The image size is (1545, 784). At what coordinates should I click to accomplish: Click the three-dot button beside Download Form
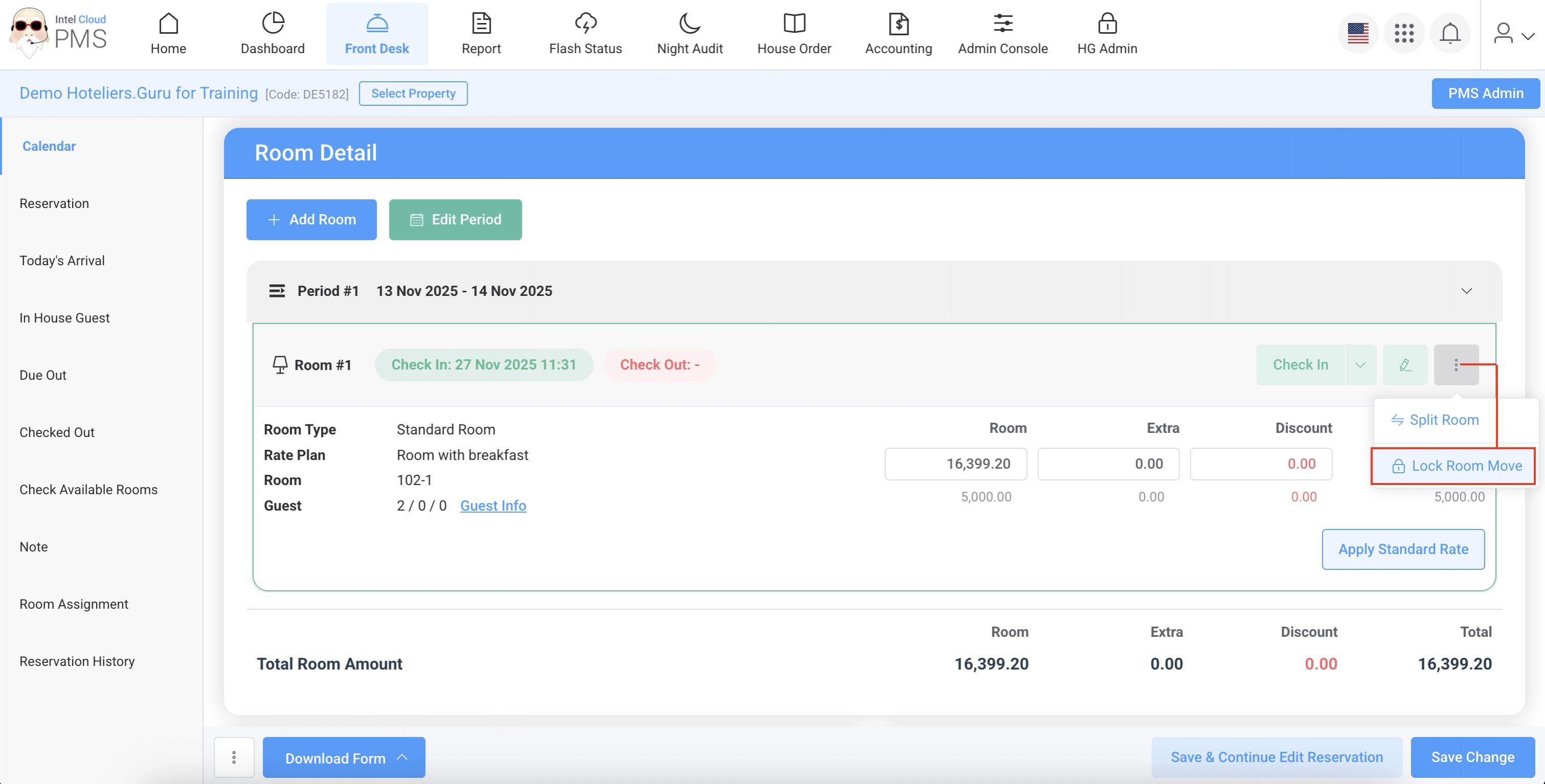point(234,757)
